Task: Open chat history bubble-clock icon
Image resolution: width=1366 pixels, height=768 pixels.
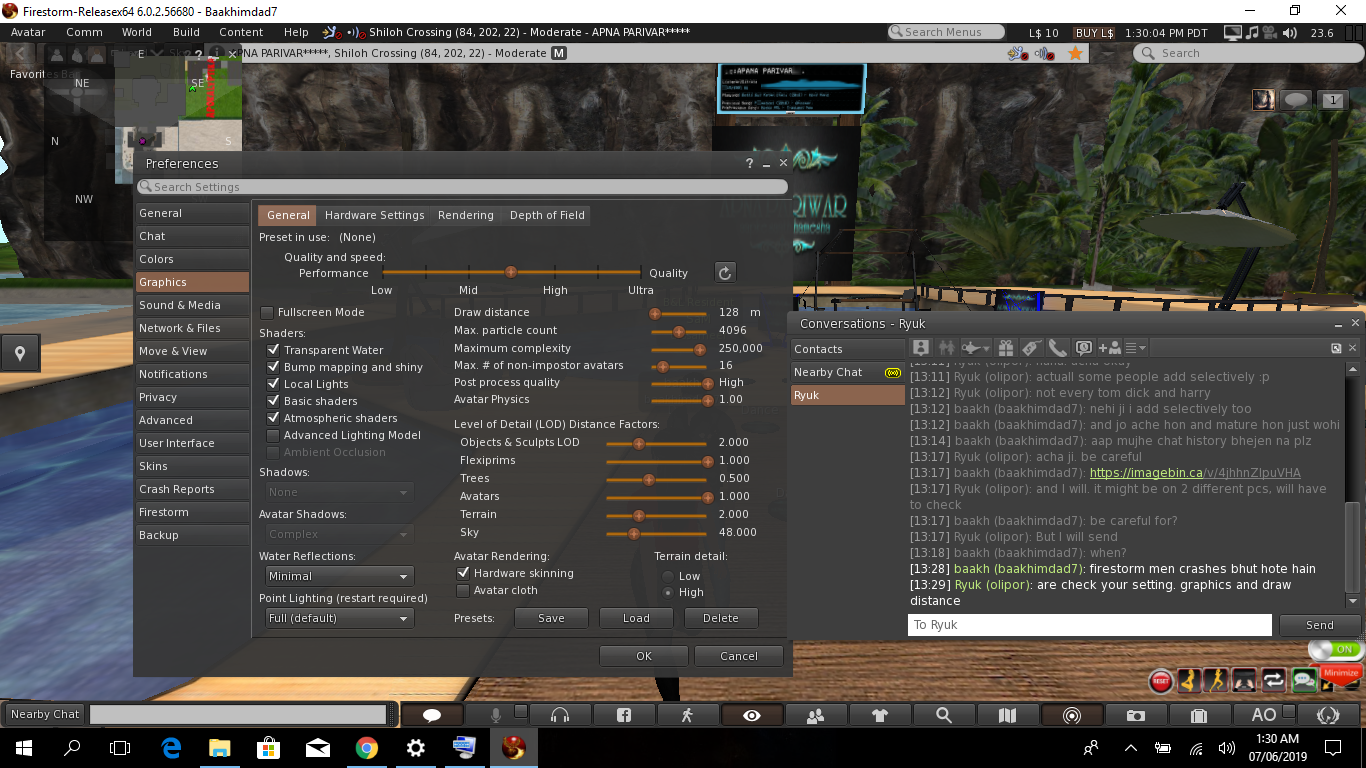Action: 1083,347
